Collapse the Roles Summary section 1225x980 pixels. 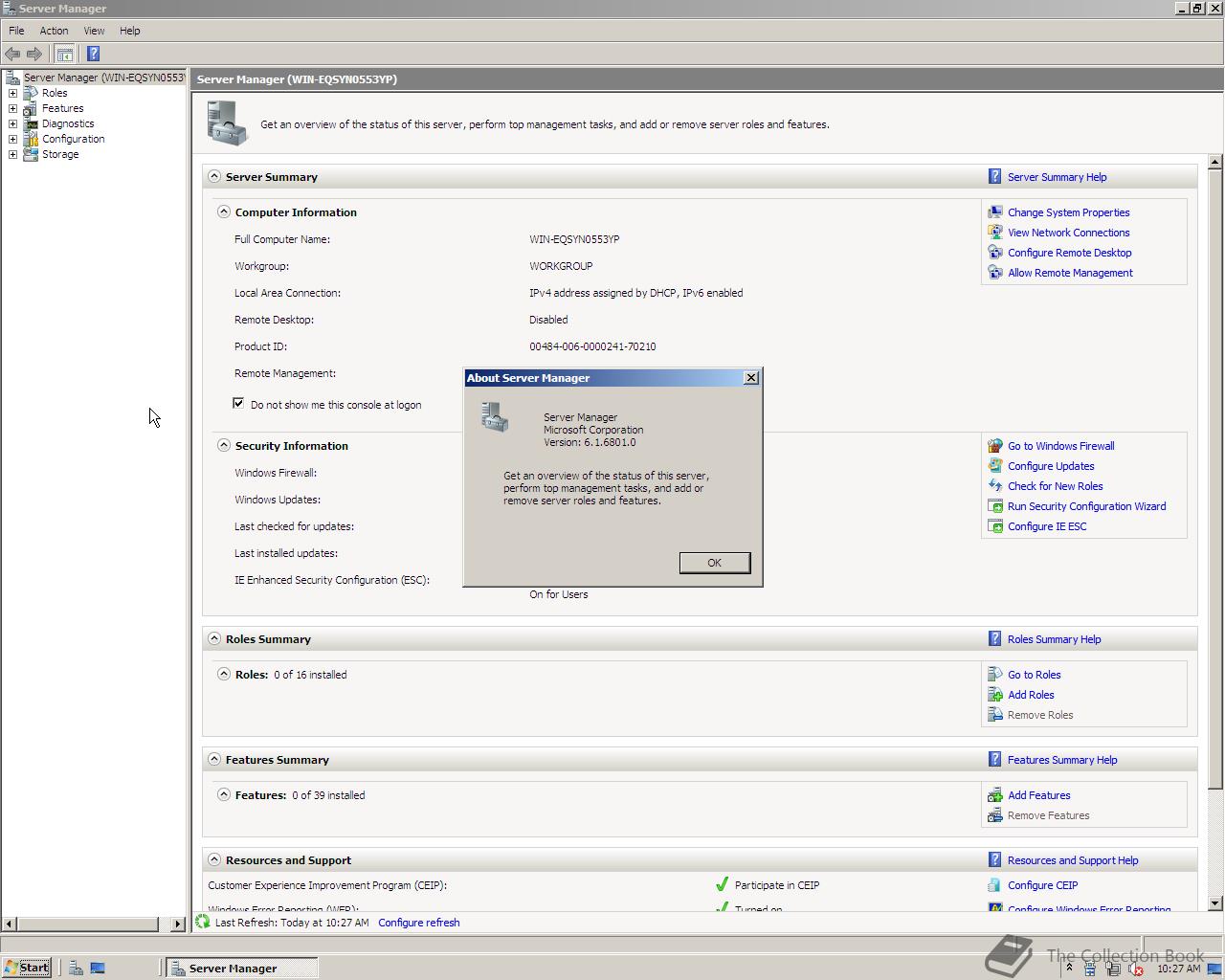(x=214, y=638)
